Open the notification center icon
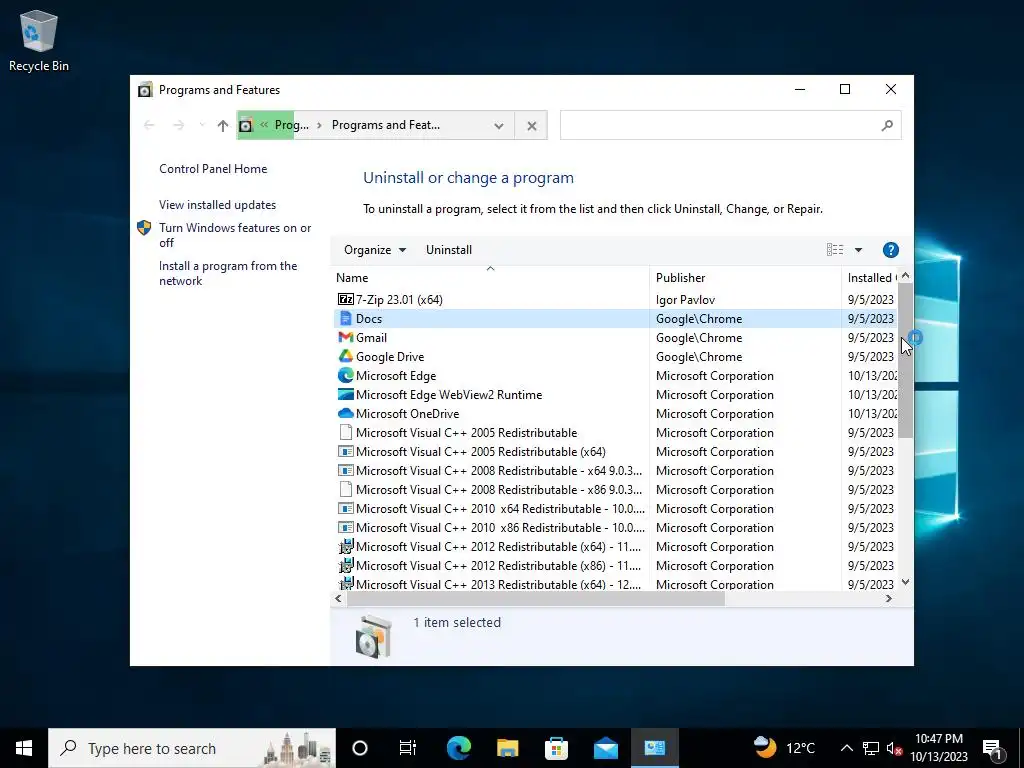Image resolution: width=1024 pixels, height=768 pixels. pyautogui.click(x=993, y=748)
